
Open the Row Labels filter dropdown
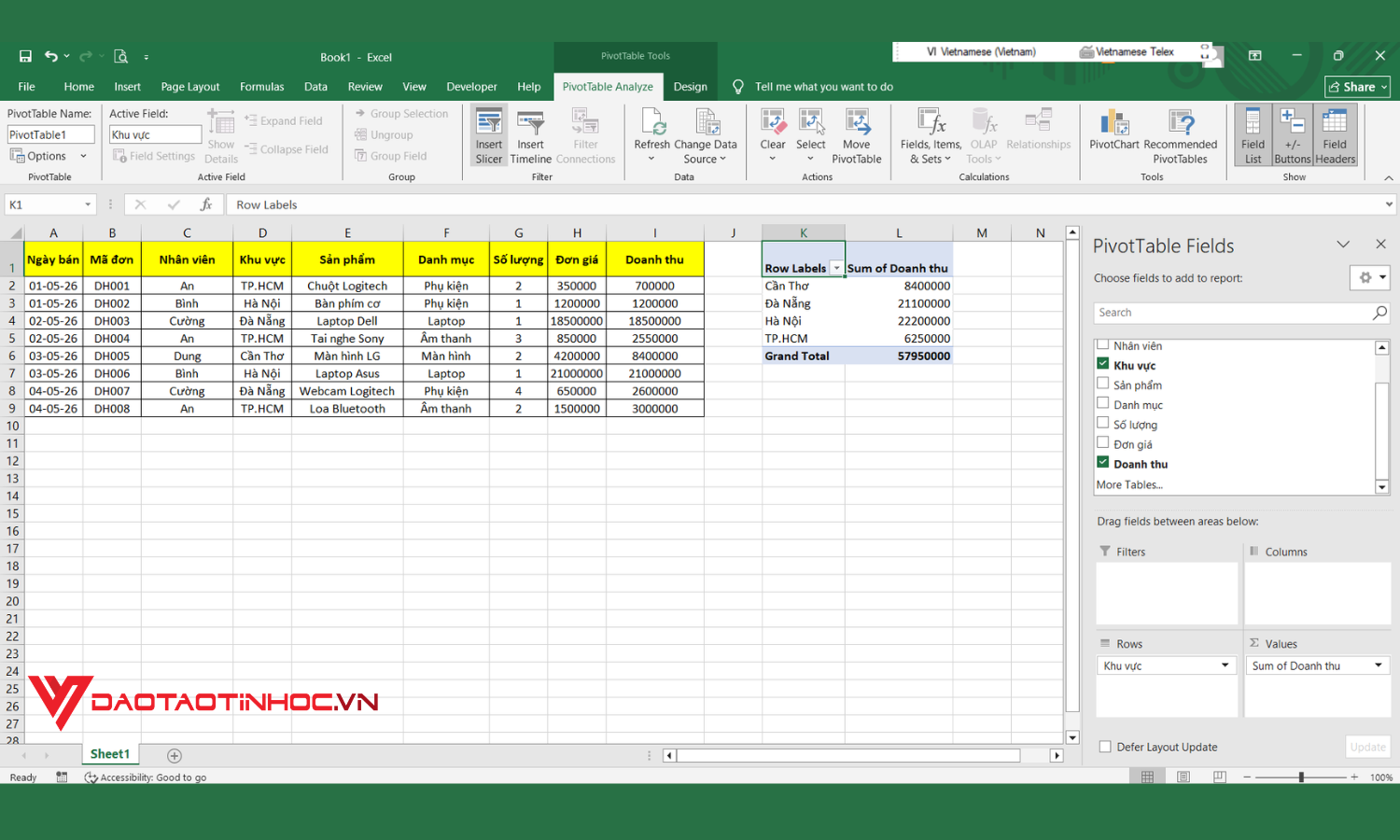click(836, 268)
